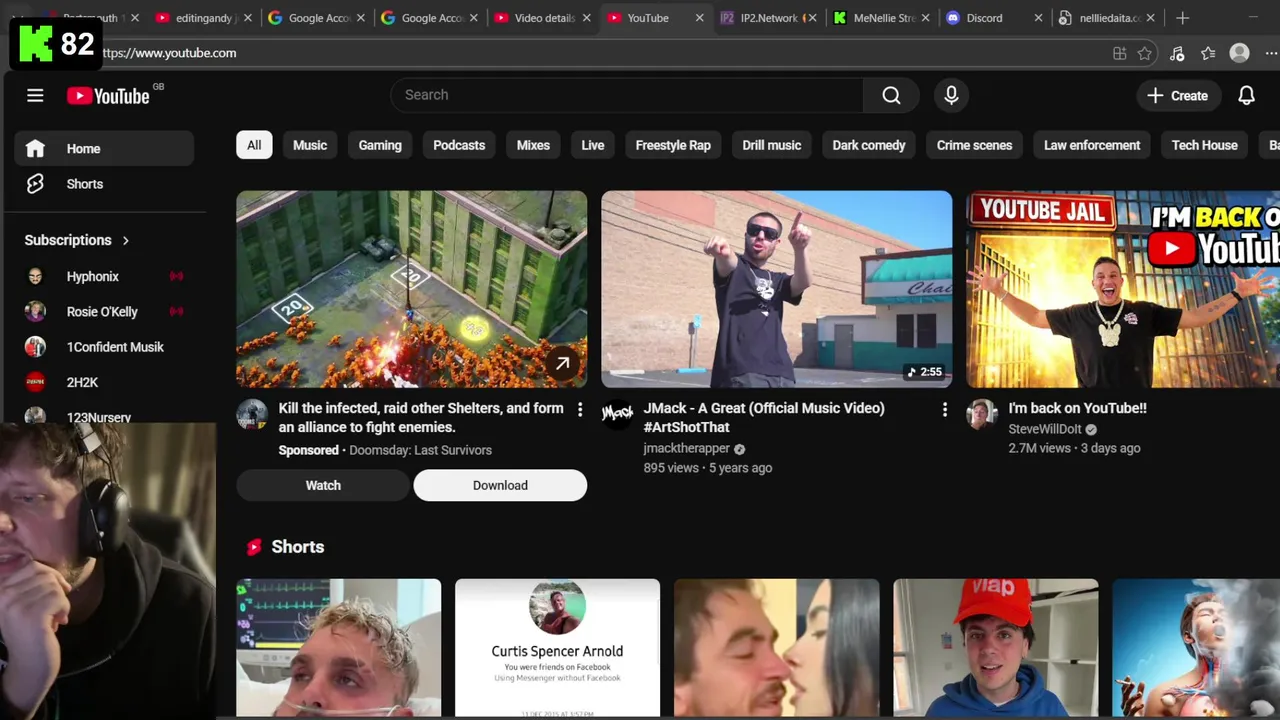Click the Watch button on ad
Screen dimensions: 1280x720
pyautogui.click(x=323, y=485)
